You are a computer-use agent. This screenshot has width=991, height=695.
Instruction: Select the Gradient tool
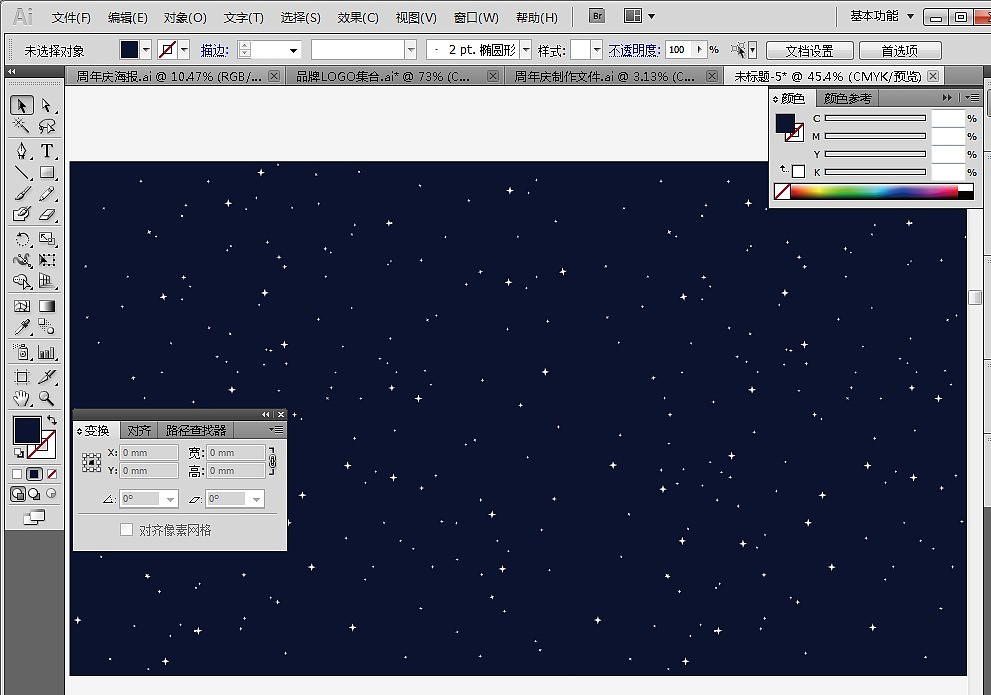point(47,306)
